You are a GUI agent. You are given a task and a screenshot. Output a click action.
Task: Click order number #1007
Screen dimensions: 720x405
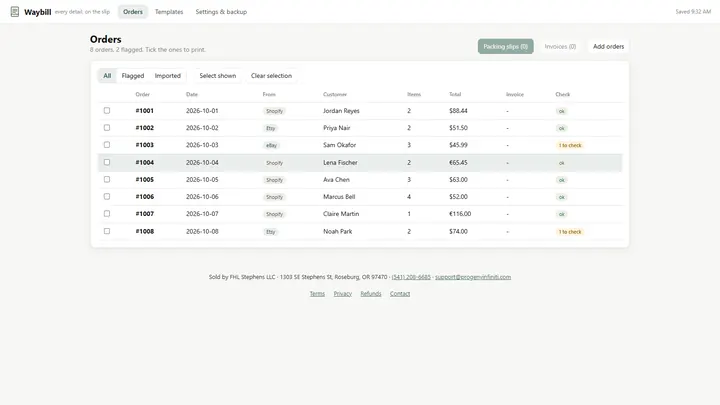pyautogui.click(x=145, y=214)
